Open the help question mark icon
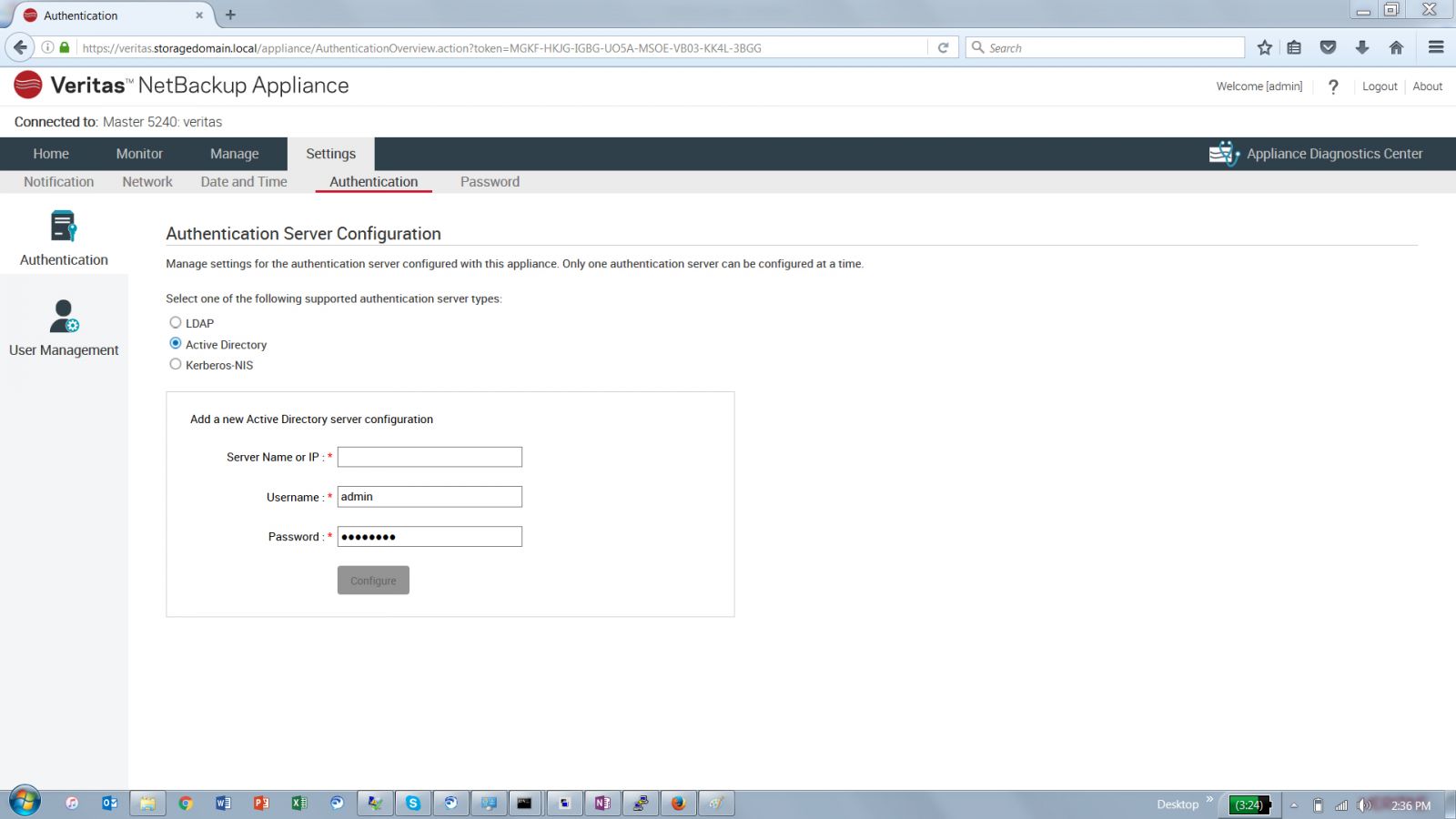This screenshot has height=819, width=1456. click(x=1333, y=86)
